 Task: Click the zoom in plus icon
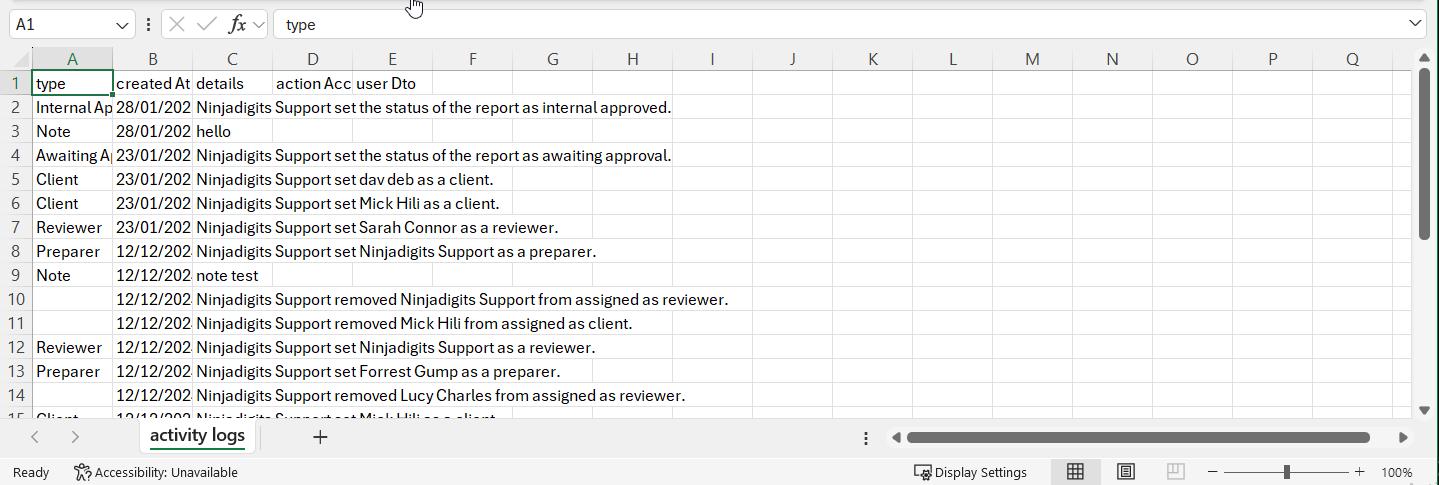pos(1359,472)
